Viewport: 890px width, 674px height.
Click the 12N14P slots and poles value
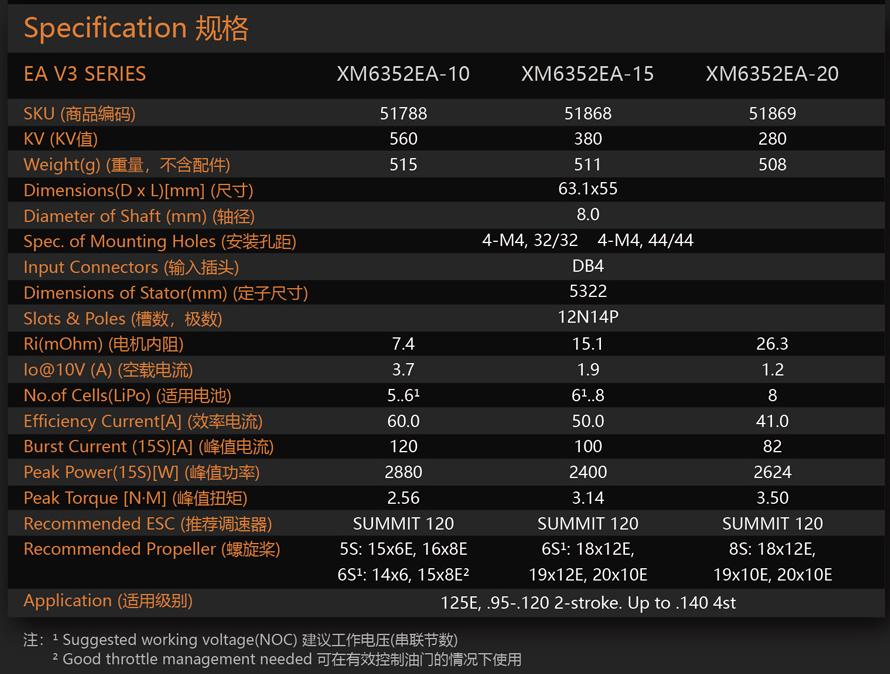(588, 318)
